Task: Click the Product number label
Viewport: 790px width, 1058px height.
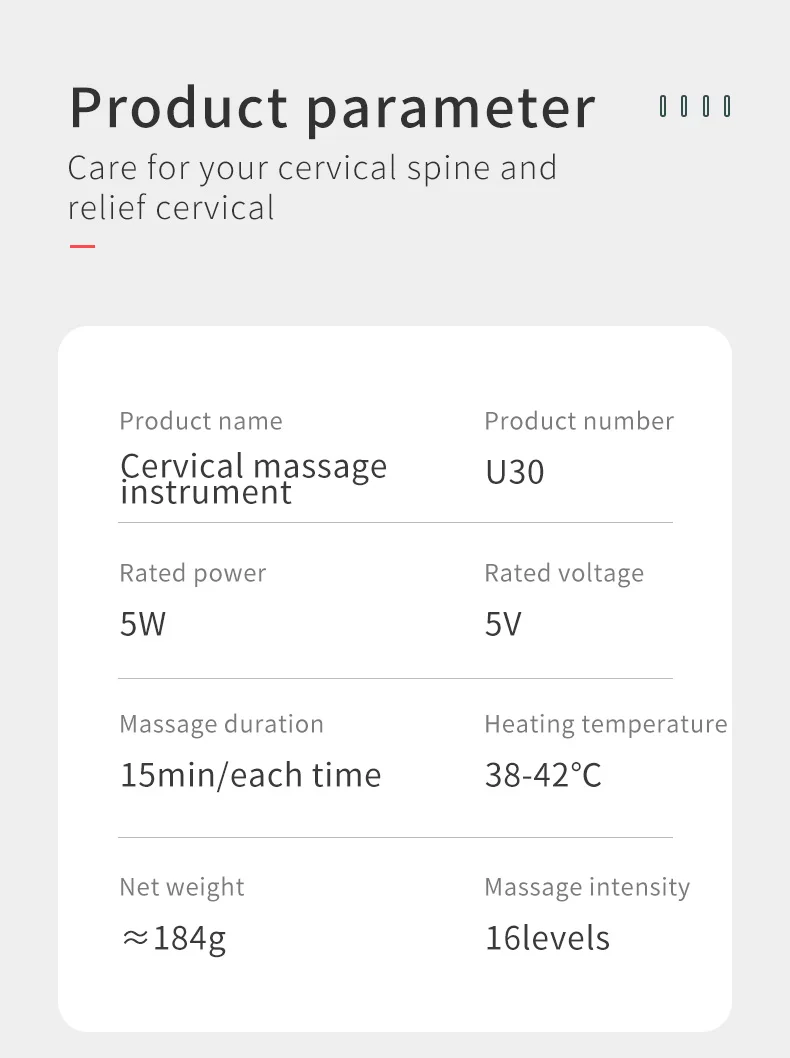Action: pyautogui.click(x=579, y=421)
